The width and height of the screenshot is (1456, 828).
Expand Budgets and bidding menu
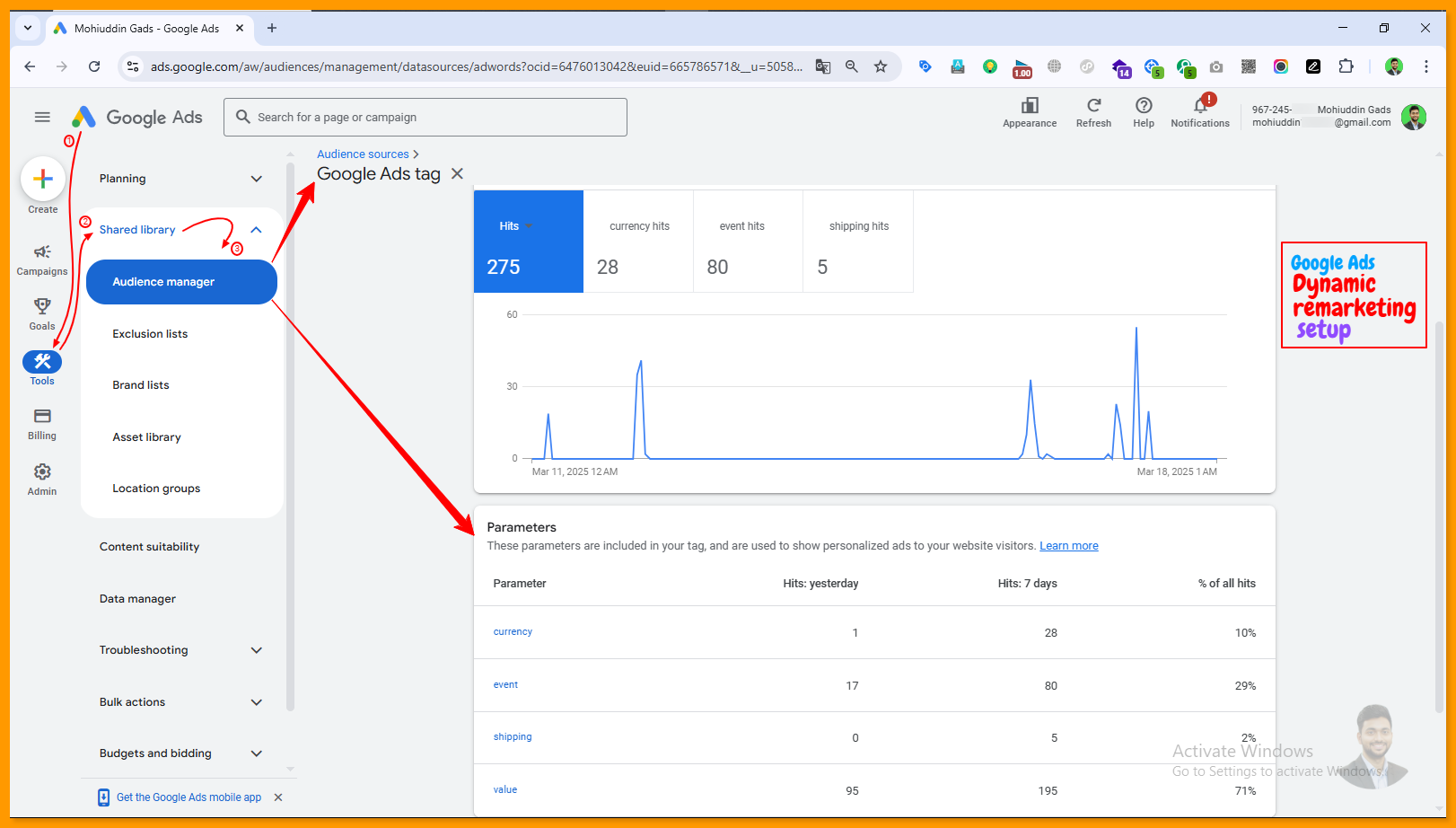256,753
